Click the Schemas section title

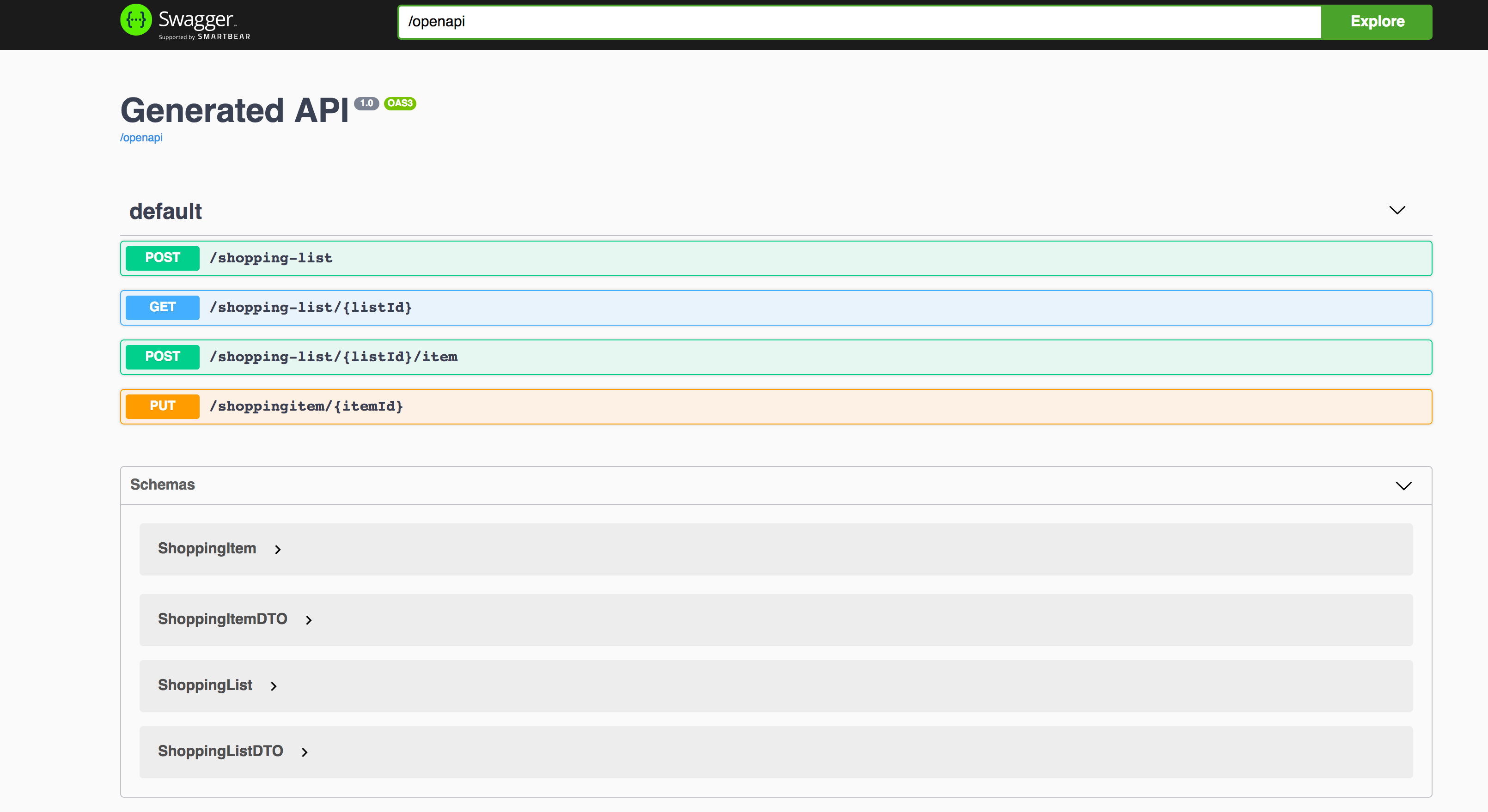pyautogui.click(x=162, y=485)
